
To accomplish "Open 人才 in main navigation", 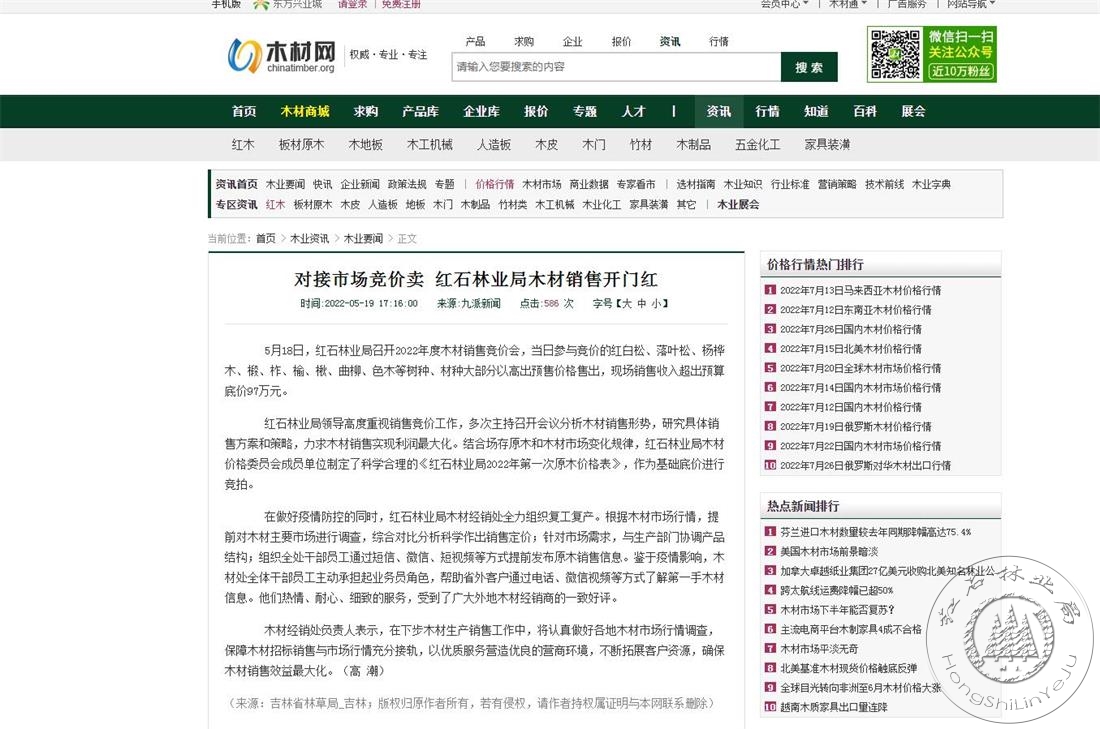I will coord(633,111).
